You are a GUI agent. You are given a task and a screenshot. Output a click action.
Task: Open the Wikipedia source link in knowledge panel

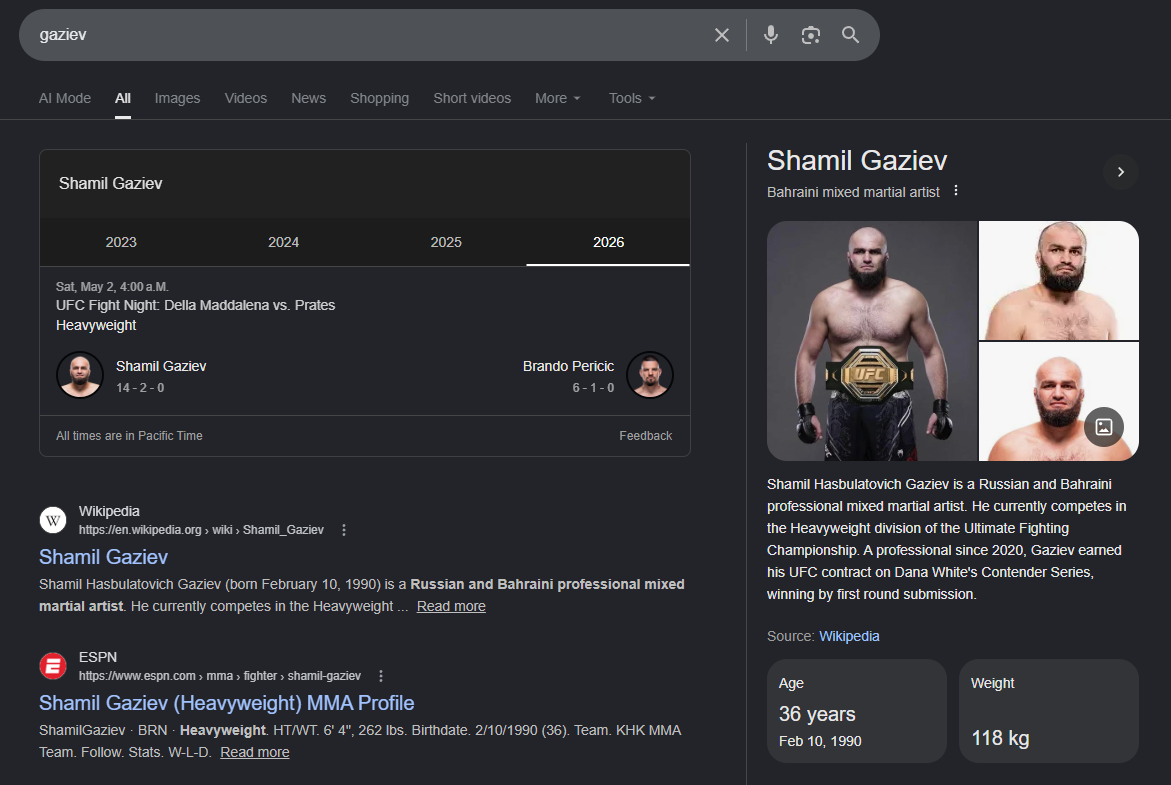pyautogui.click(x=849, y=636)
